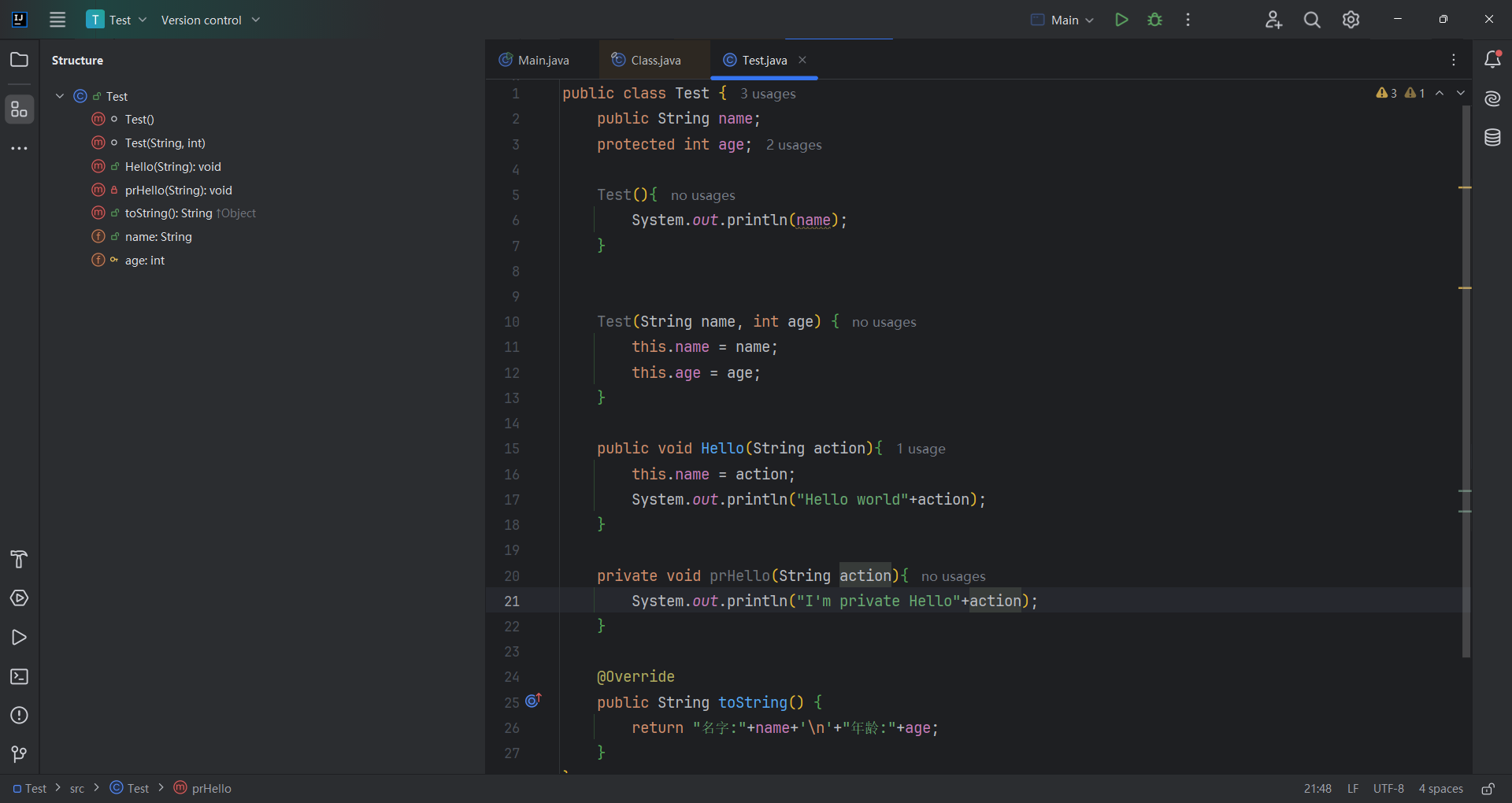The width and height of the screenshot is (1512, 803).
Task: Select Hello(String): void in Structure tree
Action: pos(172,167)
